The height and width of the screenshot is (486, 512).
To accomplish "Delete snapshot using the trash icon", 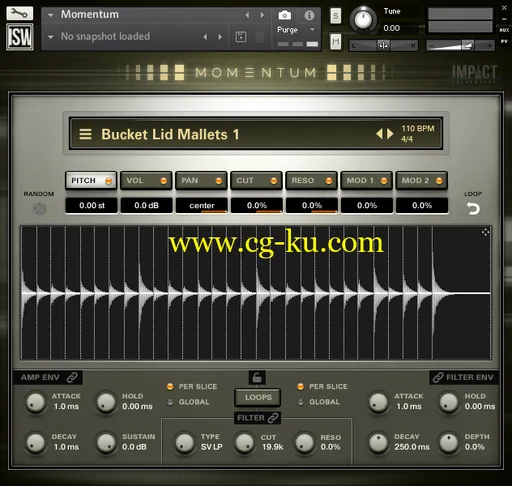I will (259, 37).
